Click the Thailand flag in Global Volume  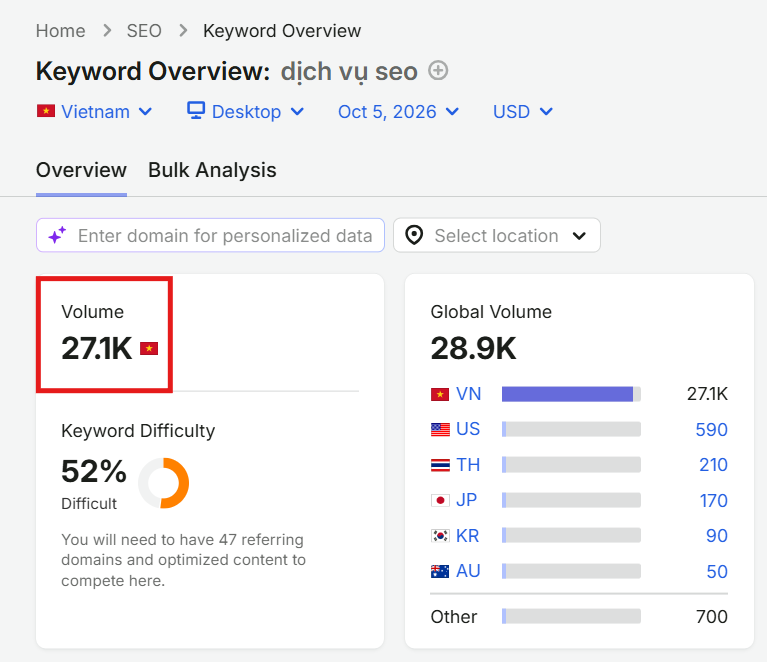[440, 465]
